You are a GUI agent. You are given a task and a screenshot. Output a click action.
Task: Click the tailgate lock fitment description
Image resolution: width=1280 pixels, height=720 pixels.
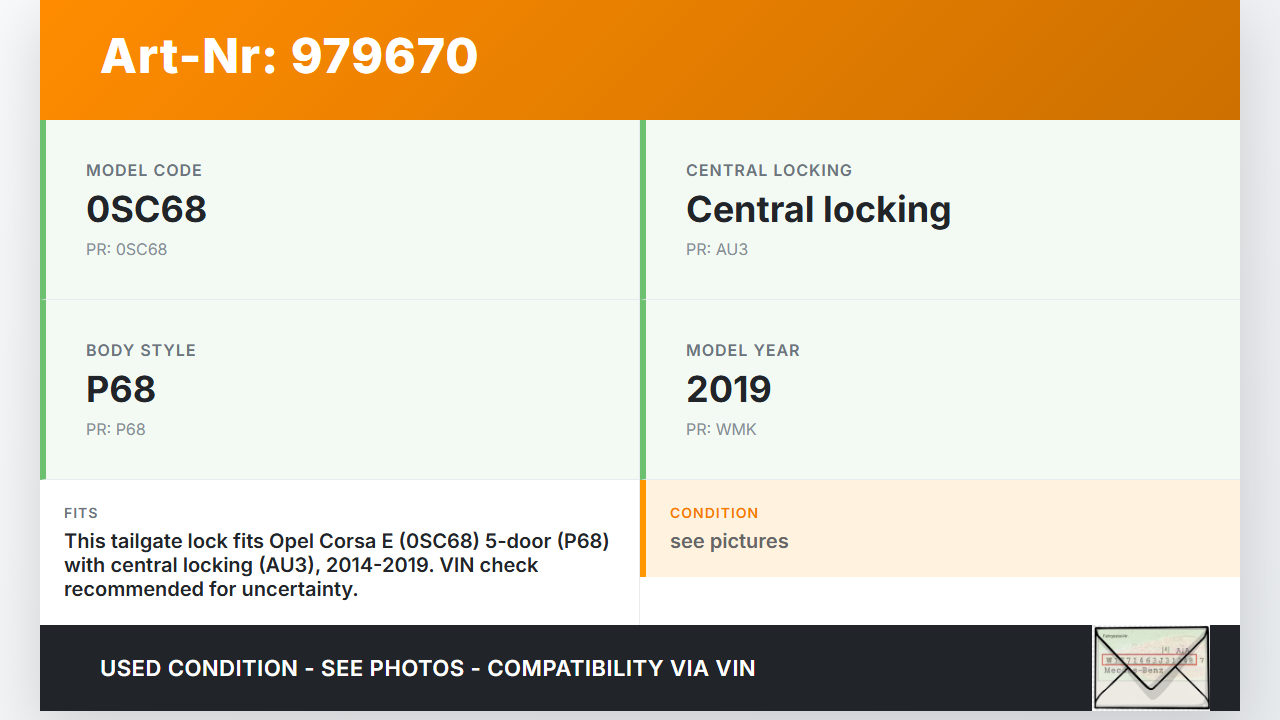[x=336, y=565]
